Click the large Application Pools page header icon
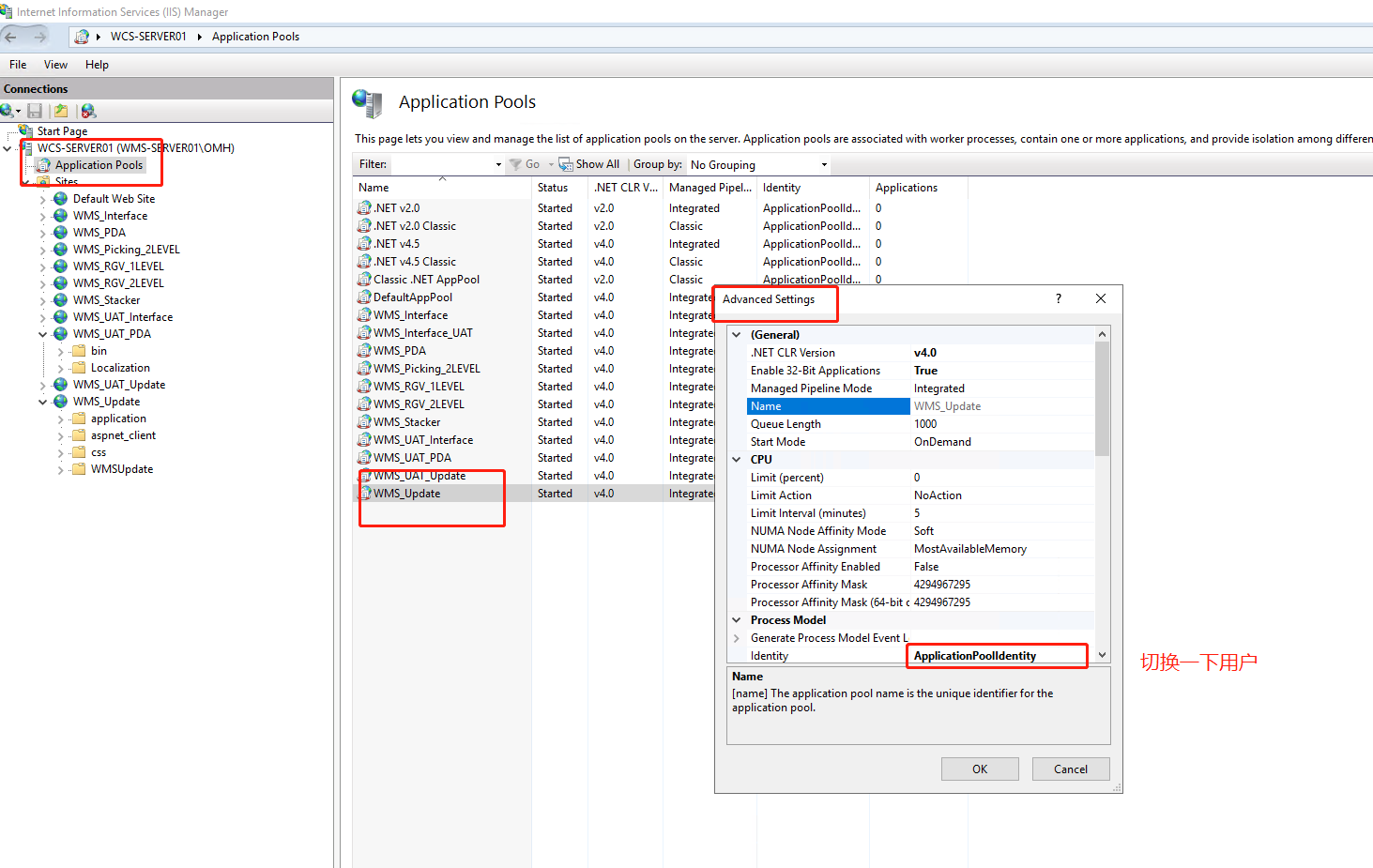This screenshot has height=868, width=1373. tap(367, 103)
